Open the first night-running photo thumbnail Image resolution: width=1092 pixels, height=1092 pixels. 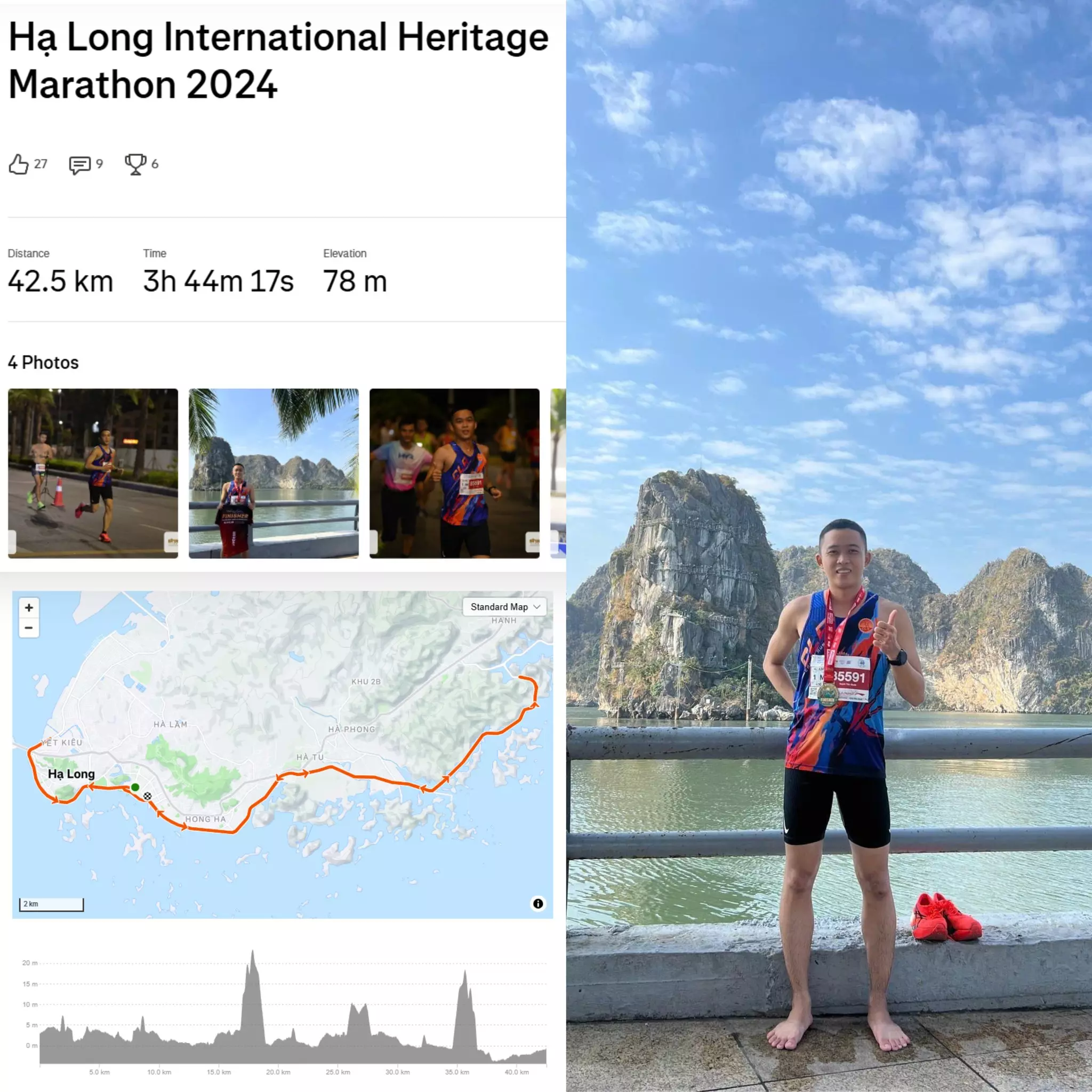(x=93, y=473)
